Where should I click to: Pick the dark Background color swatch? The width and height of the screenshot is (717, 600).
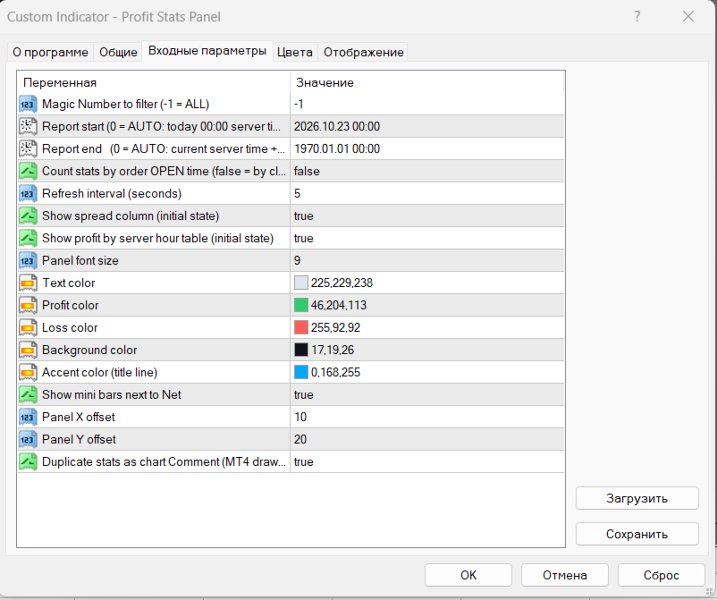301,350
